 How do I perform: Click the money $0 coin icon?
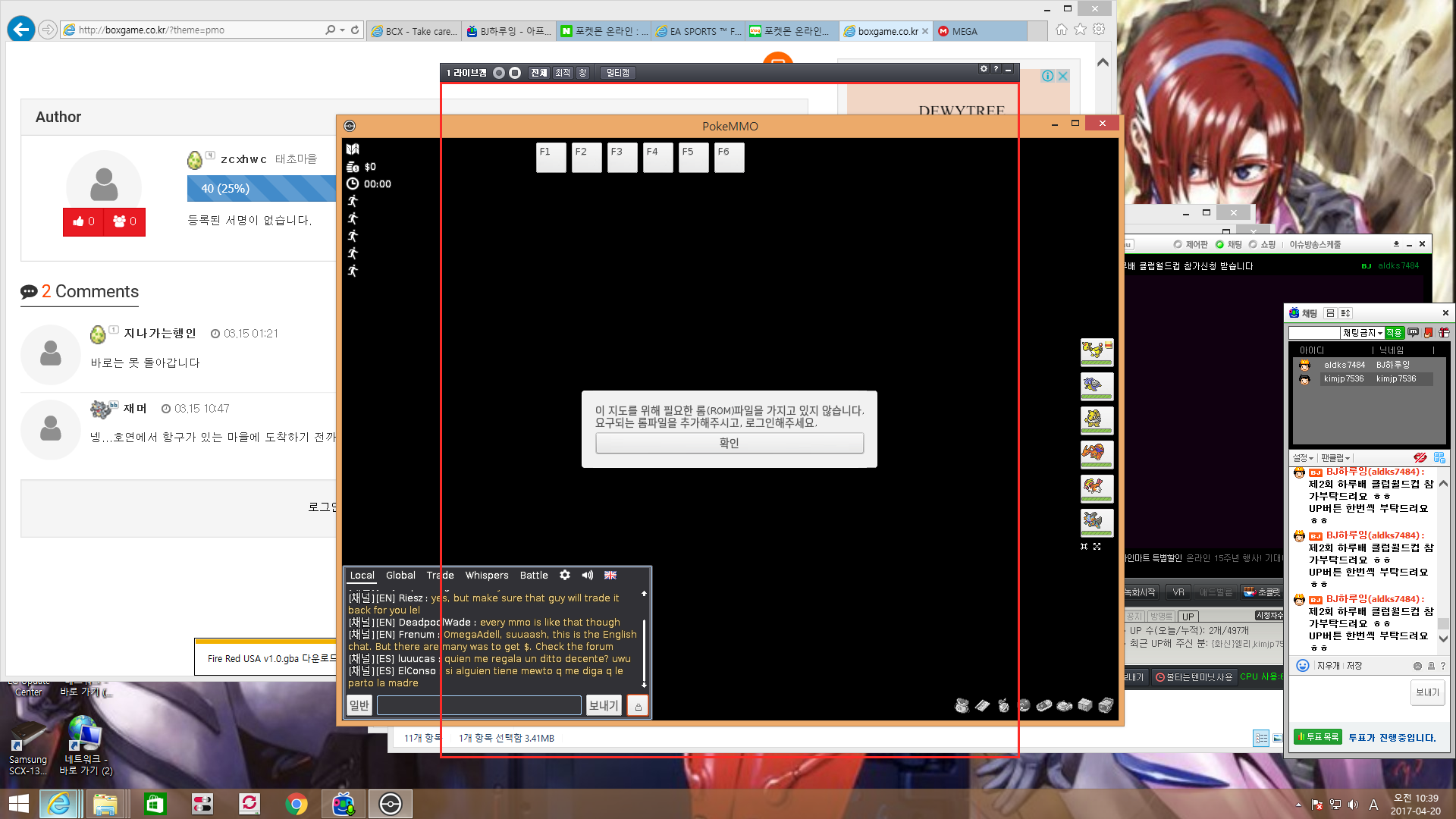(353, 167)
